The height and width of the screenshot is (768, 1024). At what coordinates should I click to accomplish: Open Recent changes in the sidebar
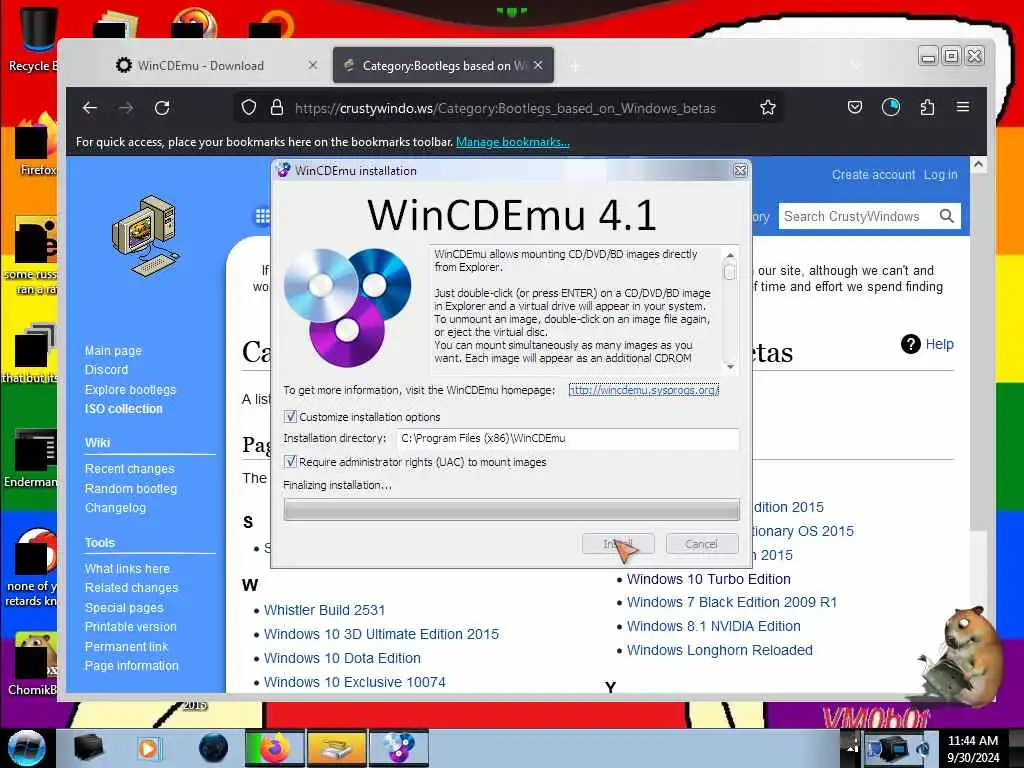[x=129, y=469]
